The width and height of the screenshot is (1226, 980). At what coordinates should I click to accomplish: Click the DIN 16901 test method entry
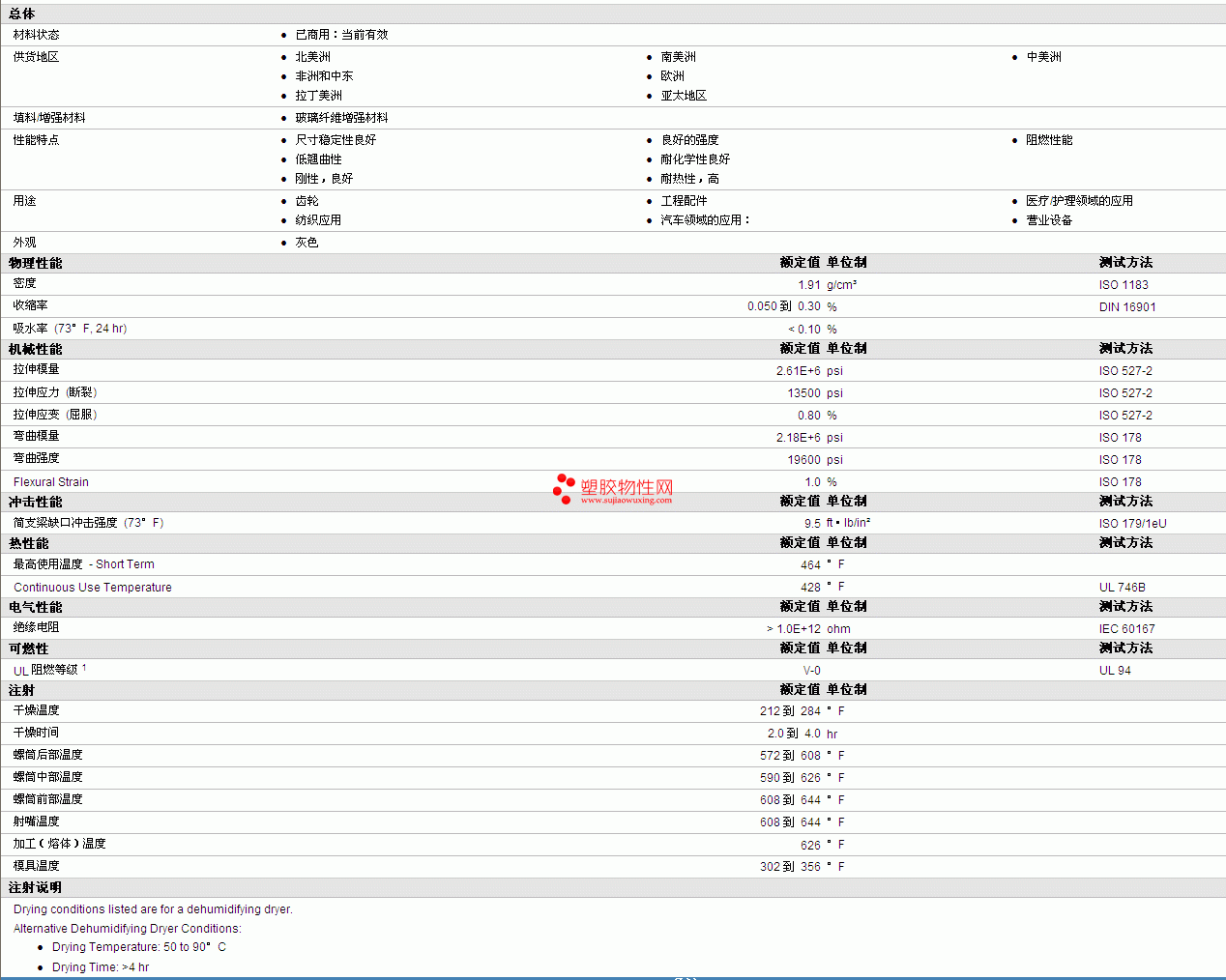[x=1127, y=307]
